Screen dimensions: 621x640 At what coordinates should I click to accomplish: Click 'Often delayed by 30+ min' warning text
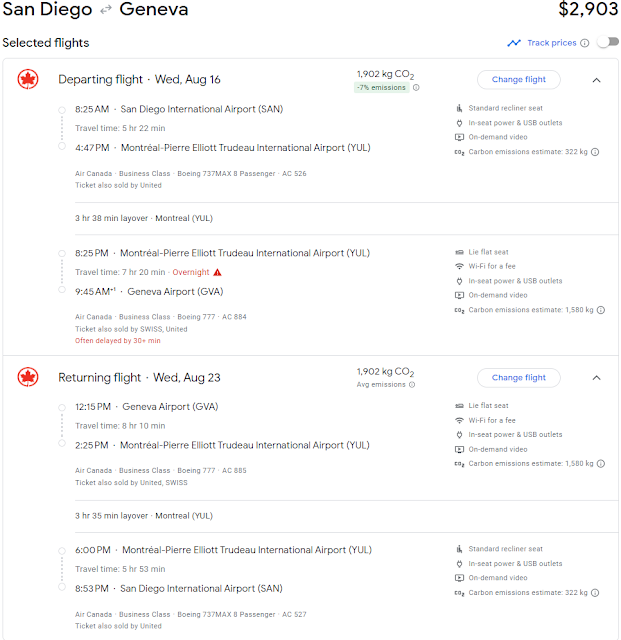(x=118, y=341)
